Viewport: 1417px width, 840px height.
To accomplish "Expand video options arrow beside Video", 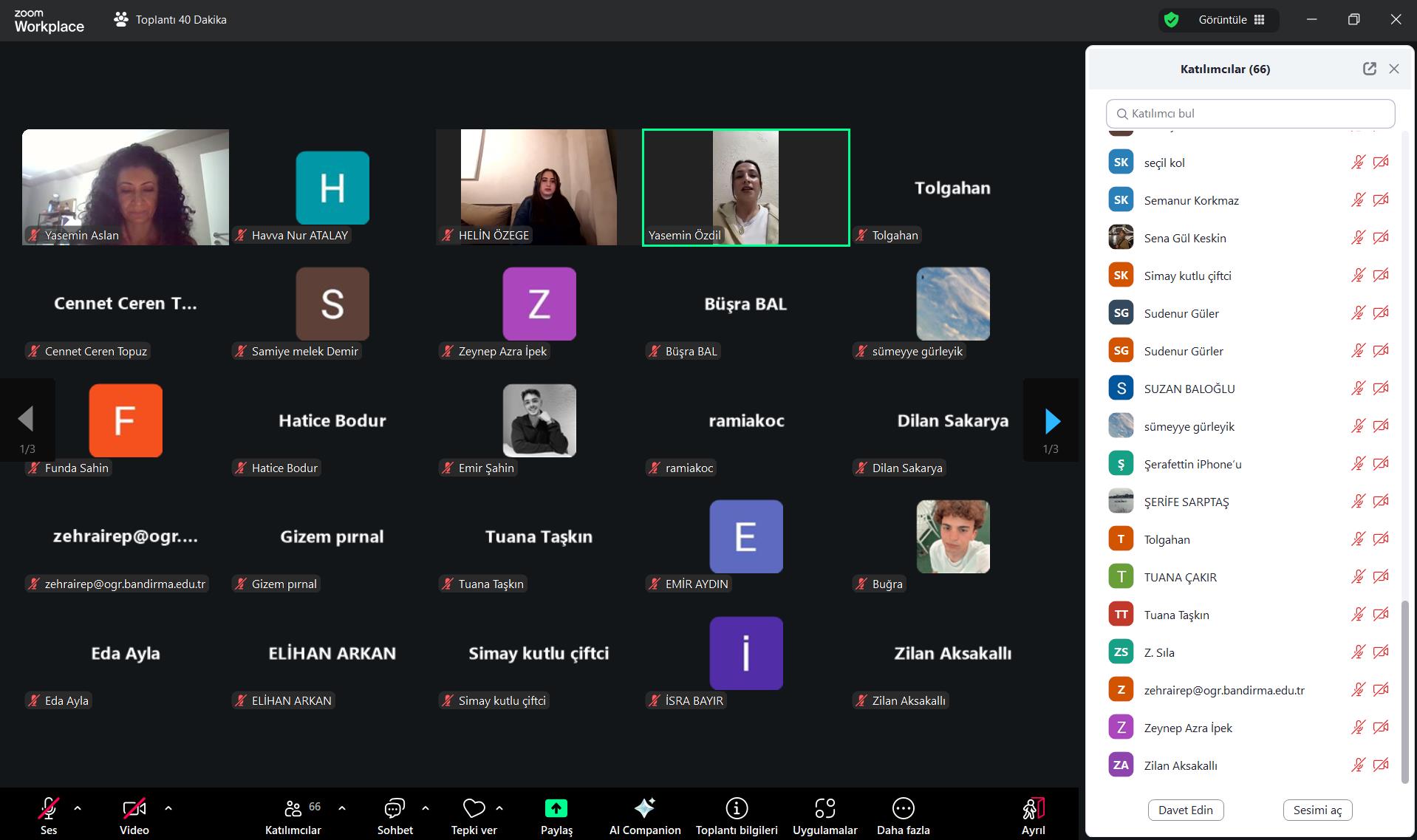I will 168,808.
